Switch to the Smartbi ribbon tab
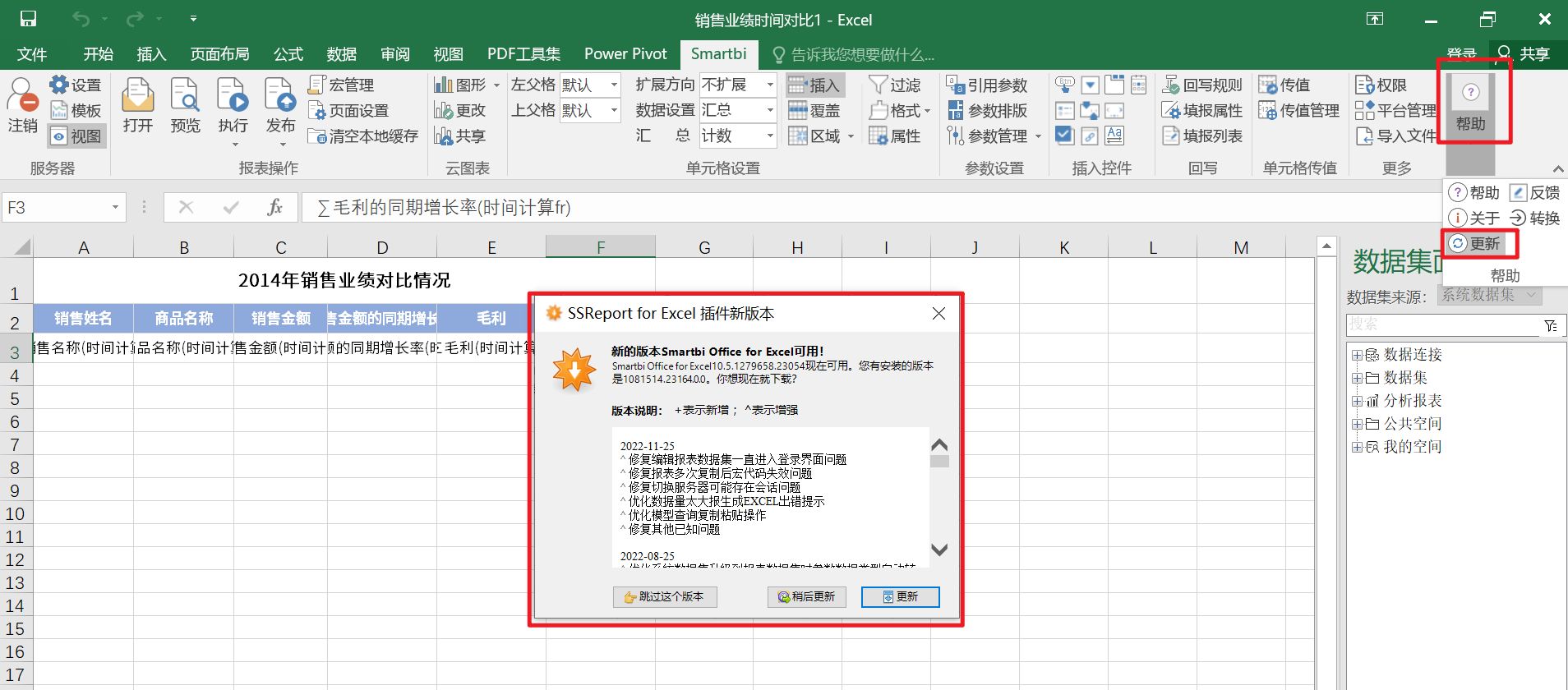The height and width of the screenshot is (690, 1568). pyautogui.click(x=718, y=54)
